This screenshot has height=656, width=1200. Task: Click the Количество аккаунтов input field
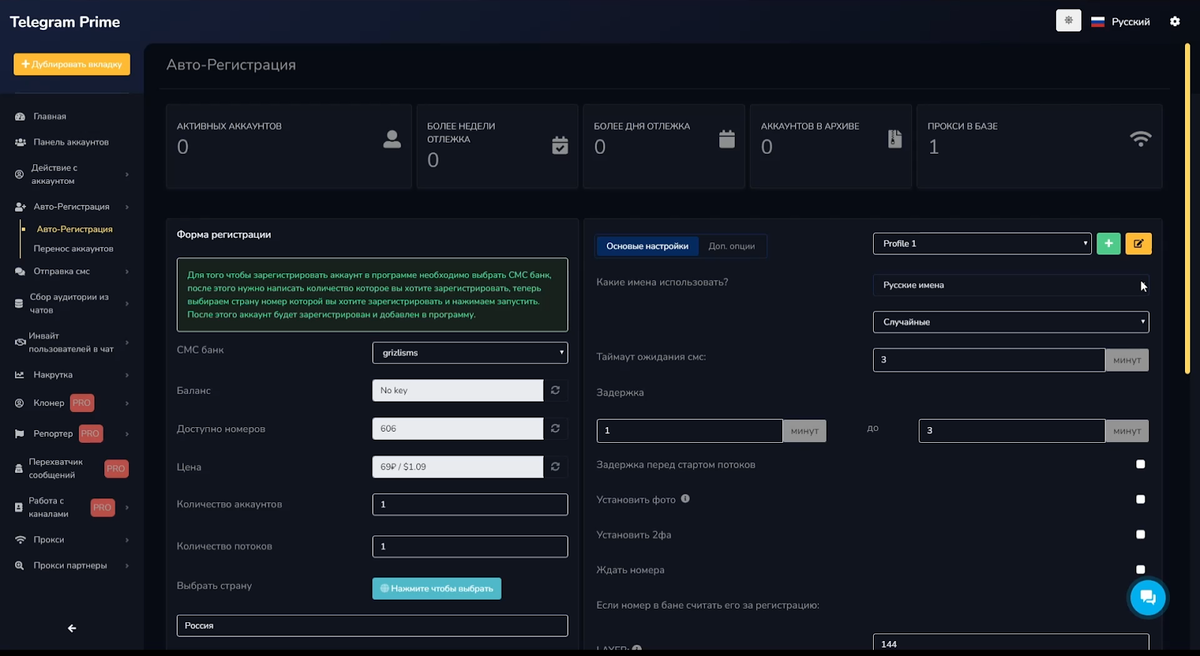(x=470, y=504)
